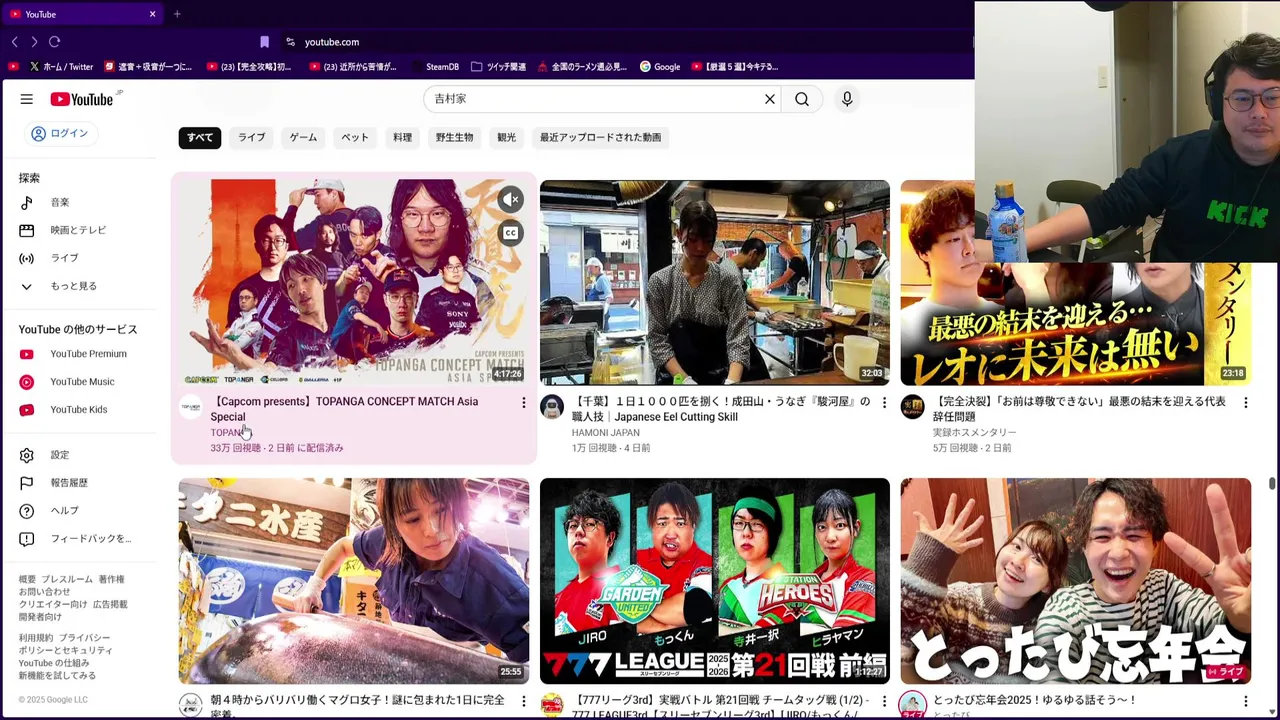Open the ツイッチ関連 bookmark folder
Image resolution: width=1280 pixels, height=720 pixels.
[x=498, y=67]
